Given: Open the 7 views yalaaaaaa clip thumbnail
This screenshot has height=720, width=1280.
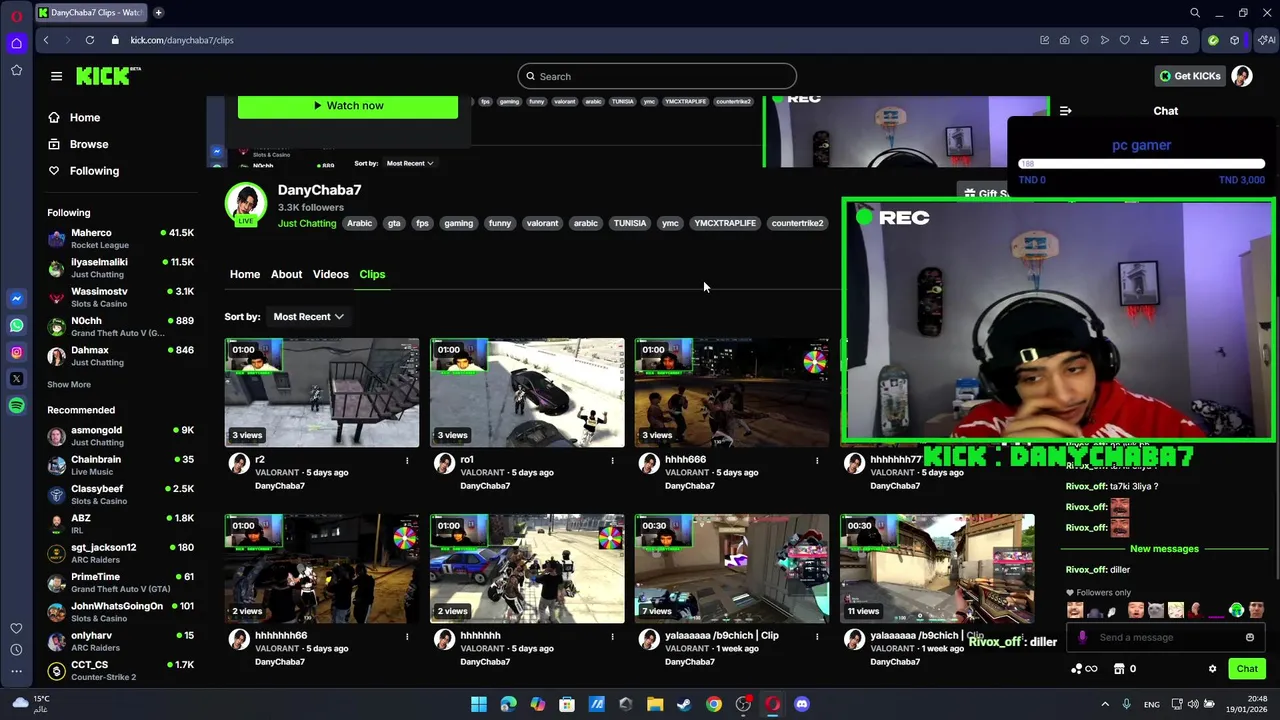Looking at the screenshot, I should [732, 569].
